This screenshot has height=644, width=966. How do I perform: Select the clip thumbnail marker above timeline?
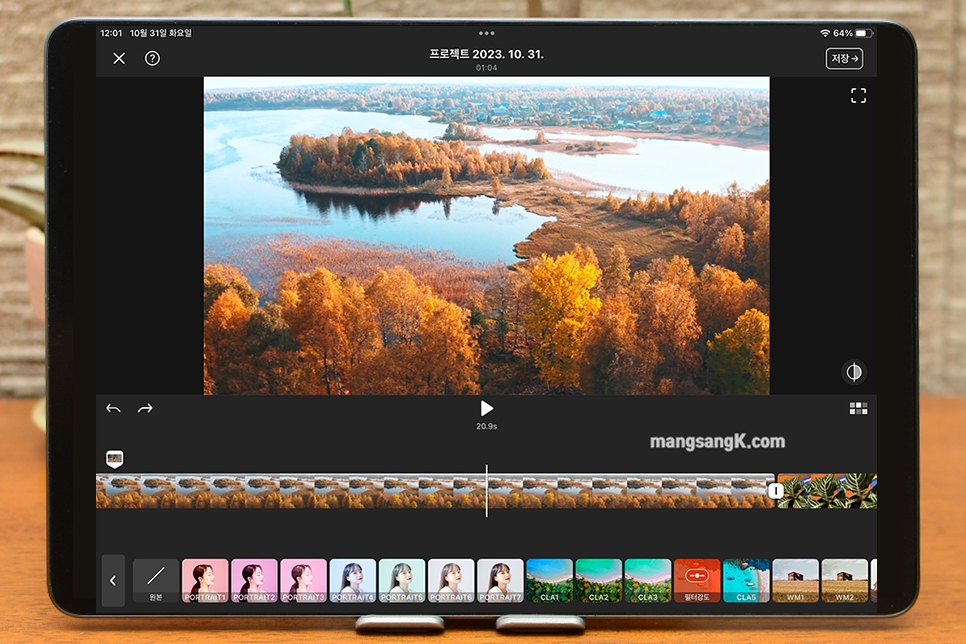coord(115,459)
